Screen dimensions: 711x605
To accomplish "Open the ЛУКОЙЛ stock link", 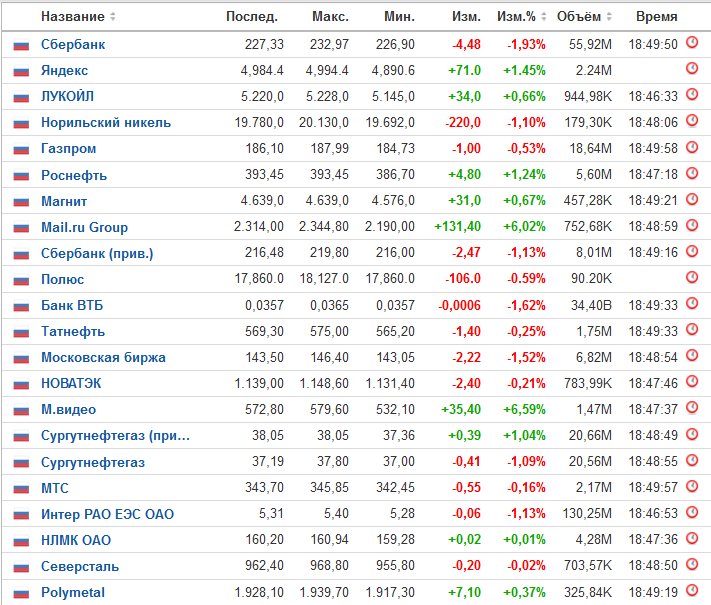I will point(68,96).
